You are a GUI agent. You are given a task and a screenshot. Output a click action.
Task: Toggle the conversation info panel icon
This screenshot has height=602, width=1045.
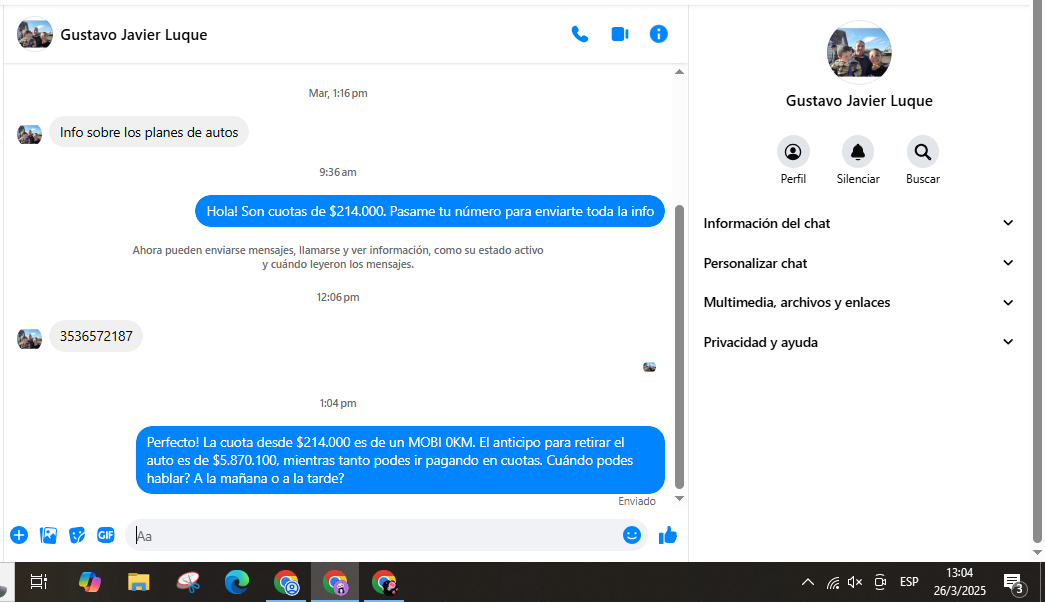pyautogui.click(x=658, y=34)
